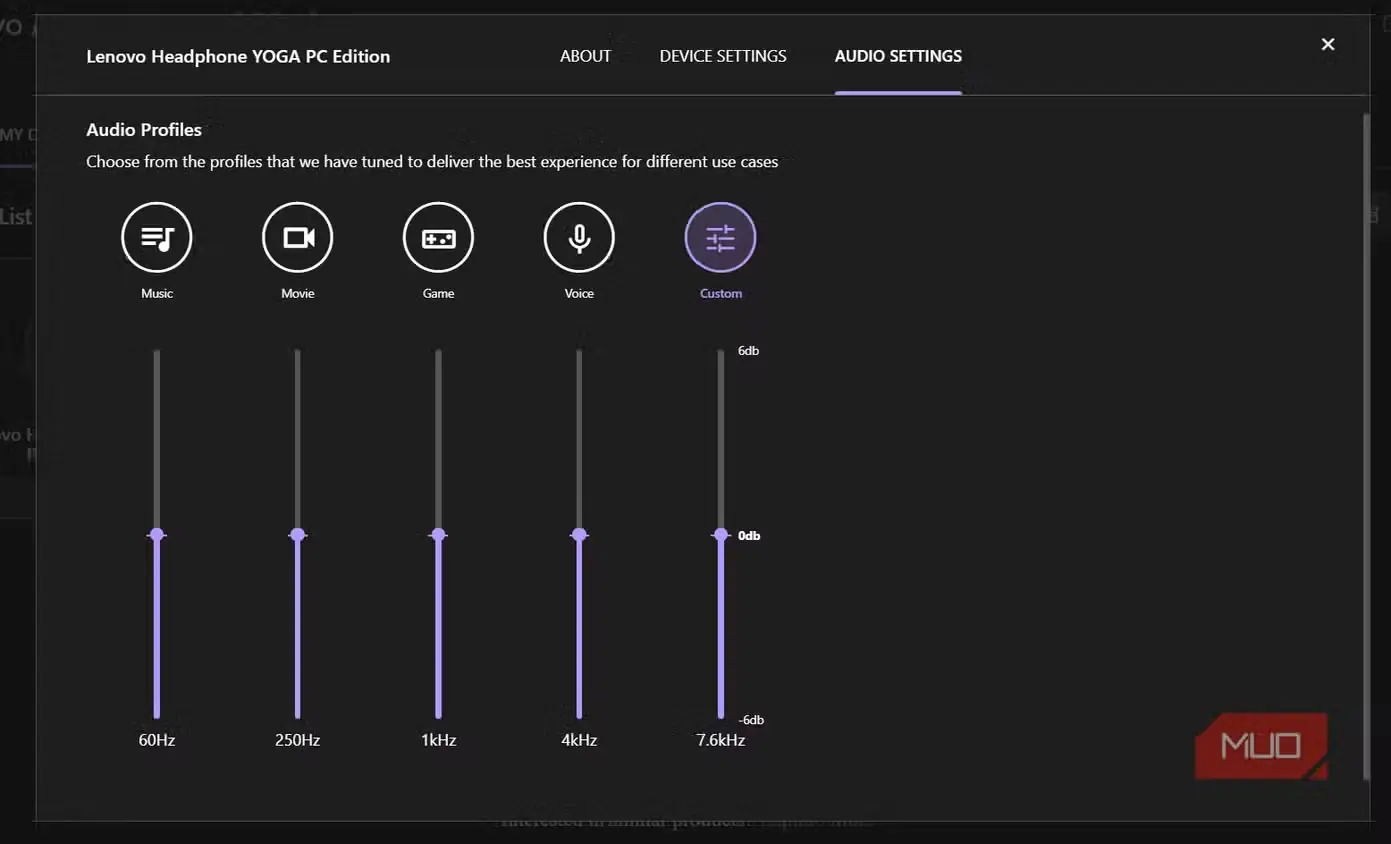
Task: Choose the Movie profile camera icon
Action: click(298, 237)
